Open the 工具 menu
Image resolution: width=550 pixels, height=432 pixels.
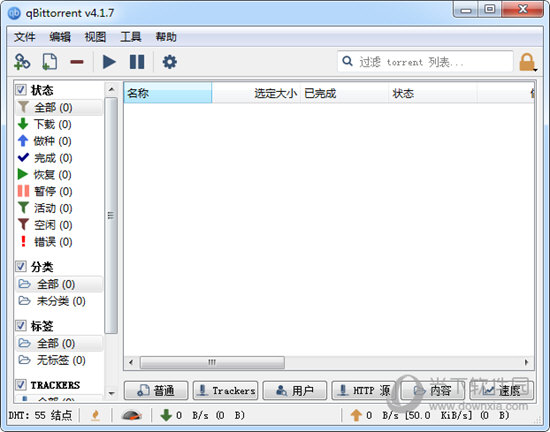[131, 37]
